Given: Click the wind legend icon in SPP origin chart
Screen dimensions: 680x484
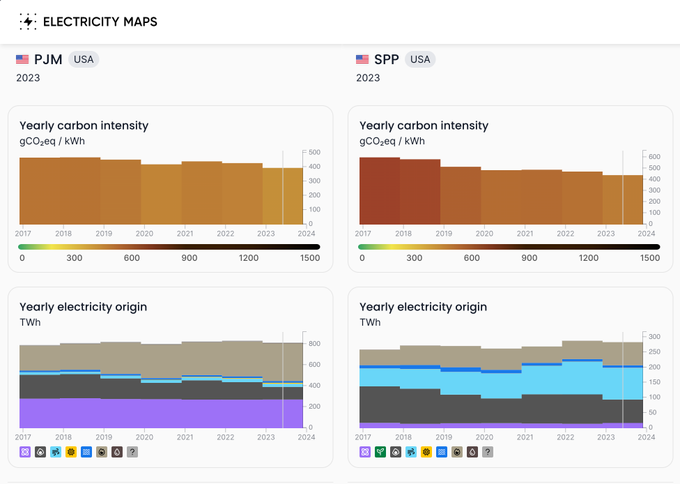Looking at the screenshot, I should (411, 452).
